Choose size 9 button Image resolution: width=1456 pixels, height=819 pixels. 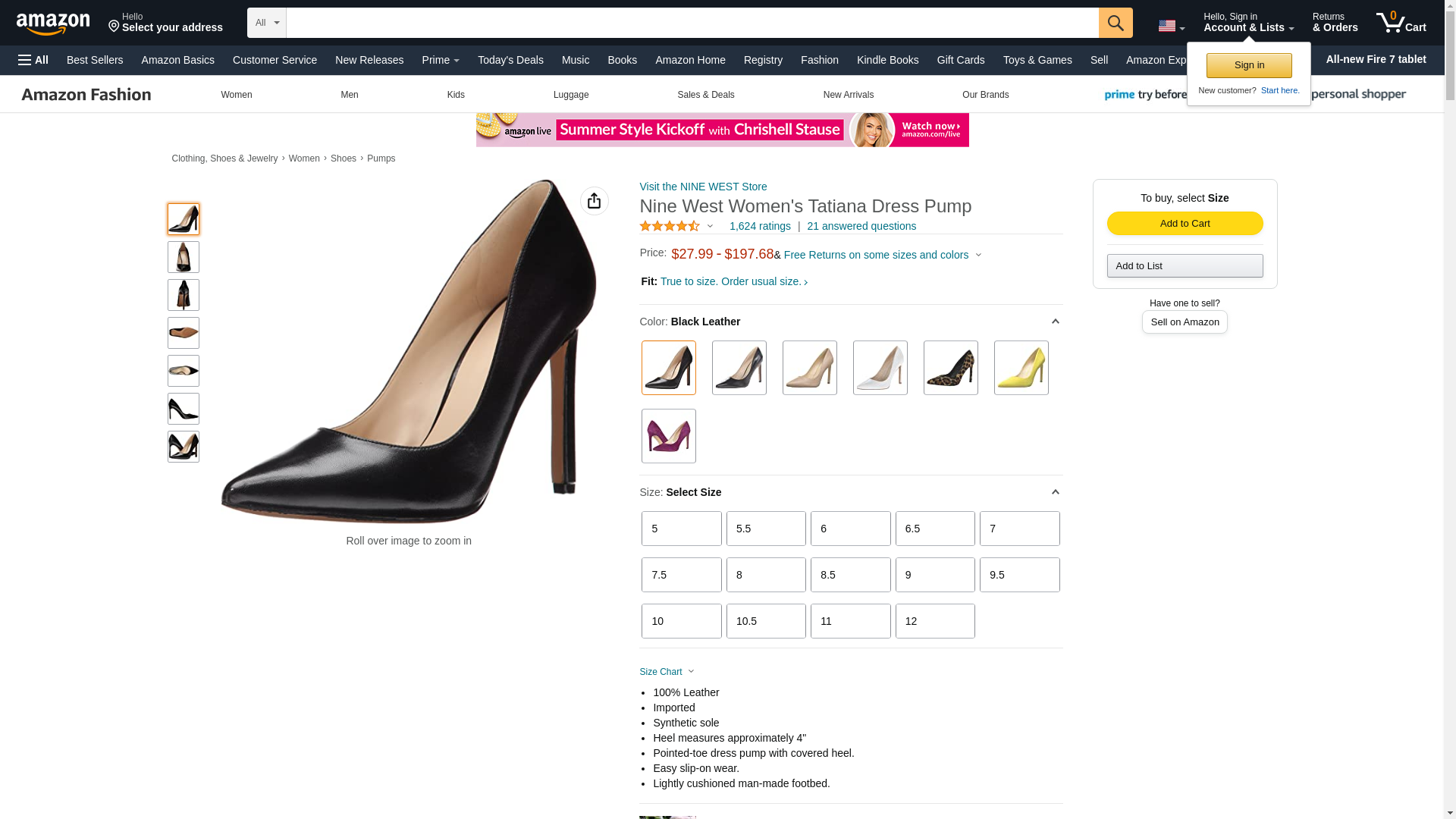point(934,575)
